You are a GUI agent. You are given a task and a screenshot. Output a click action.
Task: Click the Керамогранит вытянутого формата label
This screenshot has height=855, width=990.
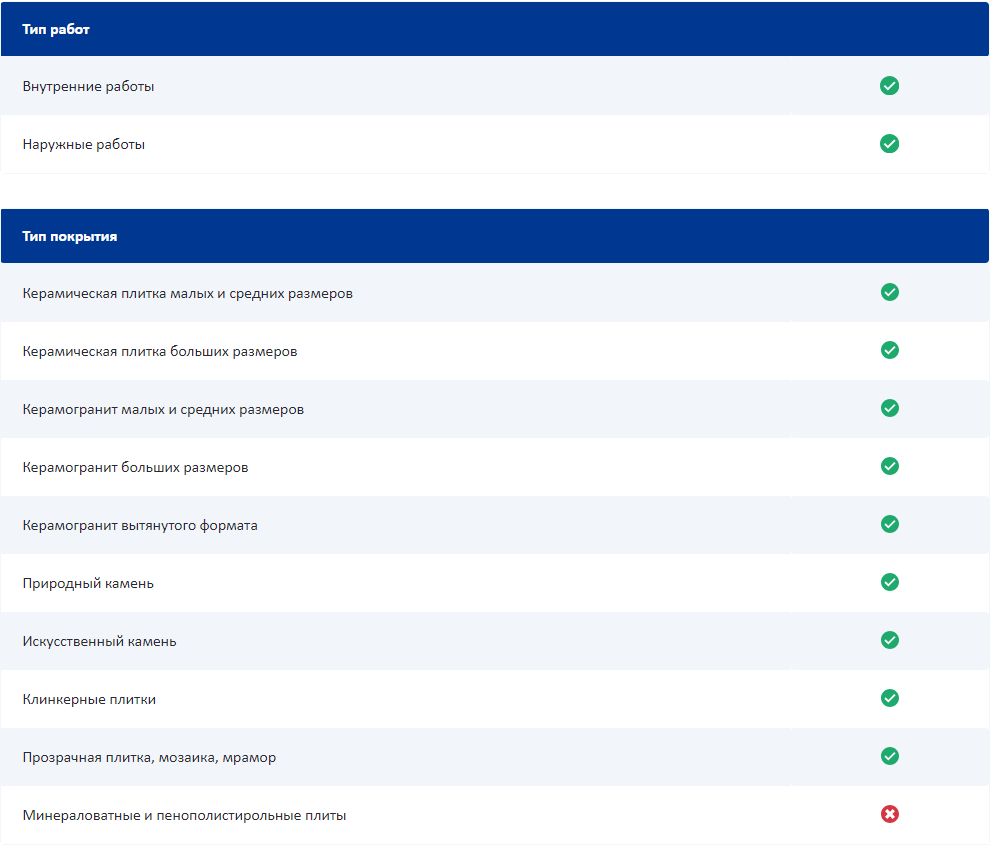tap(140, 525)
